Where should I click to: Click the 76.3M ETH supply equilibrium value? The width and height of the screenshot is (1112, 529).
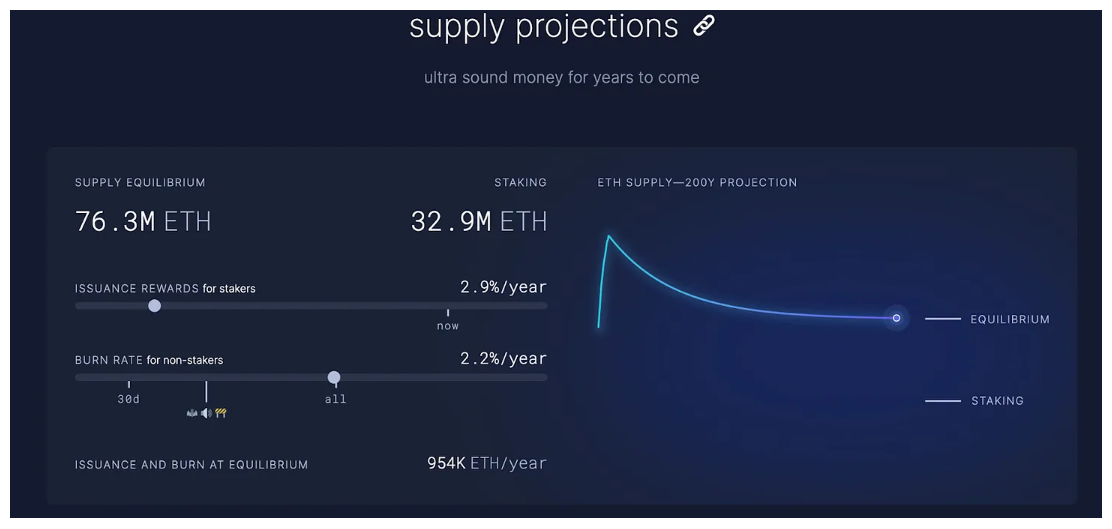point(143,221)
